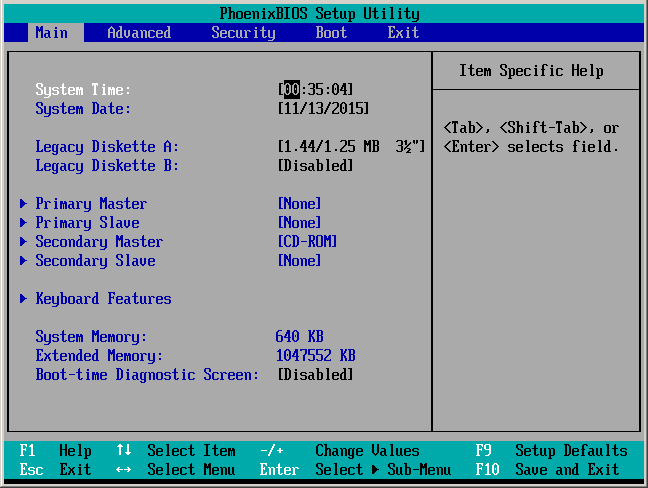The image size is (648, 488).
Task: Click the Extended Memory label
Action: [99, 356]
